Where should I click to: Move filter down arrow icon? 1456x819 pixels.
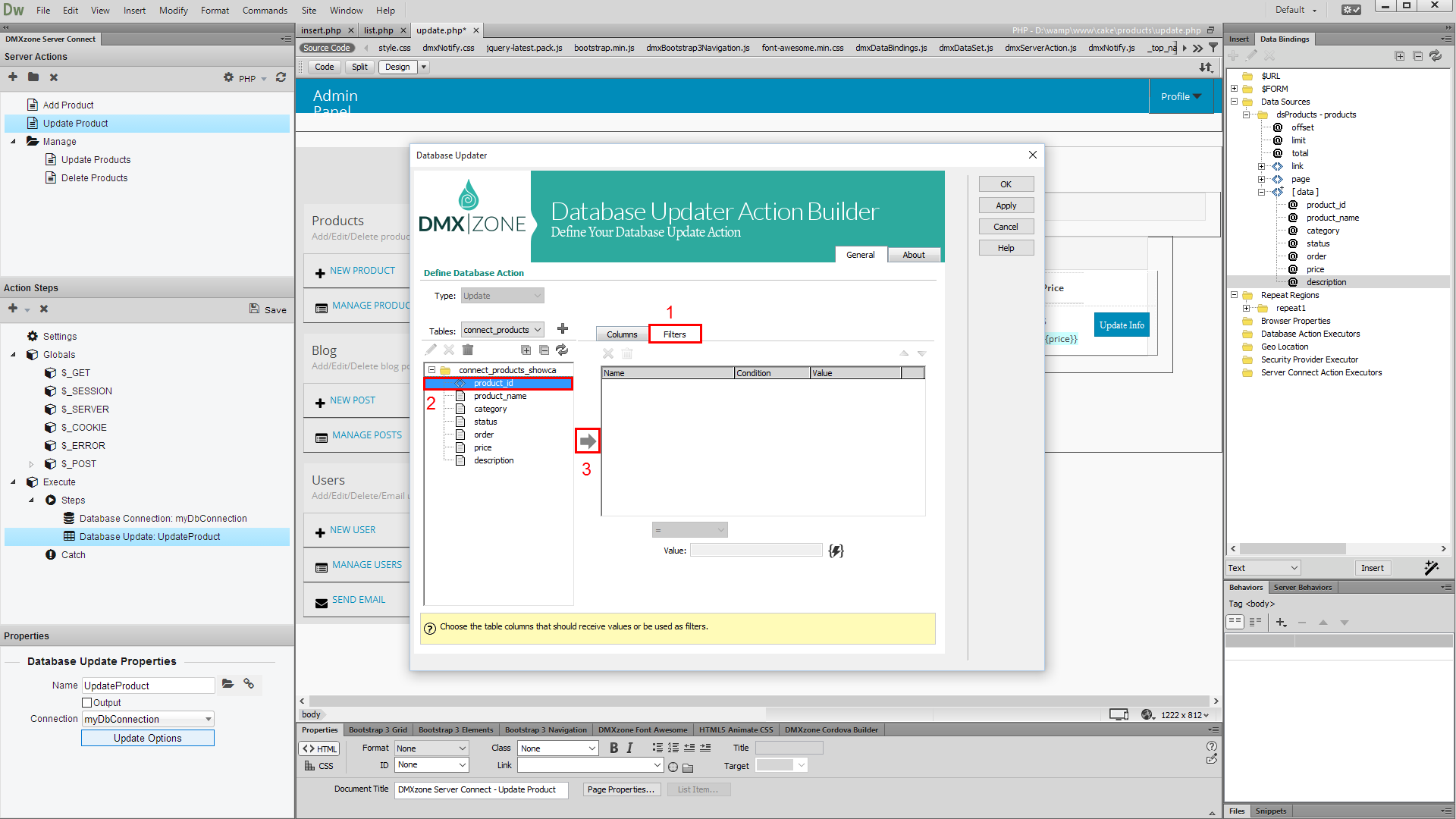tap(922, 353)
